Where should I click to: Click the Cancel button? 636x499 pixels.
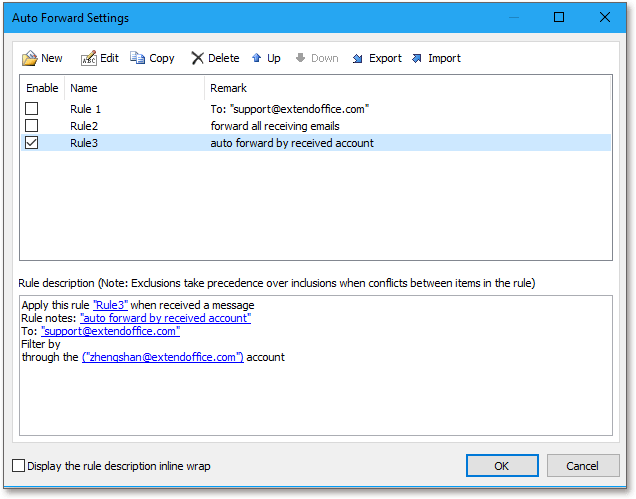click(583, 466)
